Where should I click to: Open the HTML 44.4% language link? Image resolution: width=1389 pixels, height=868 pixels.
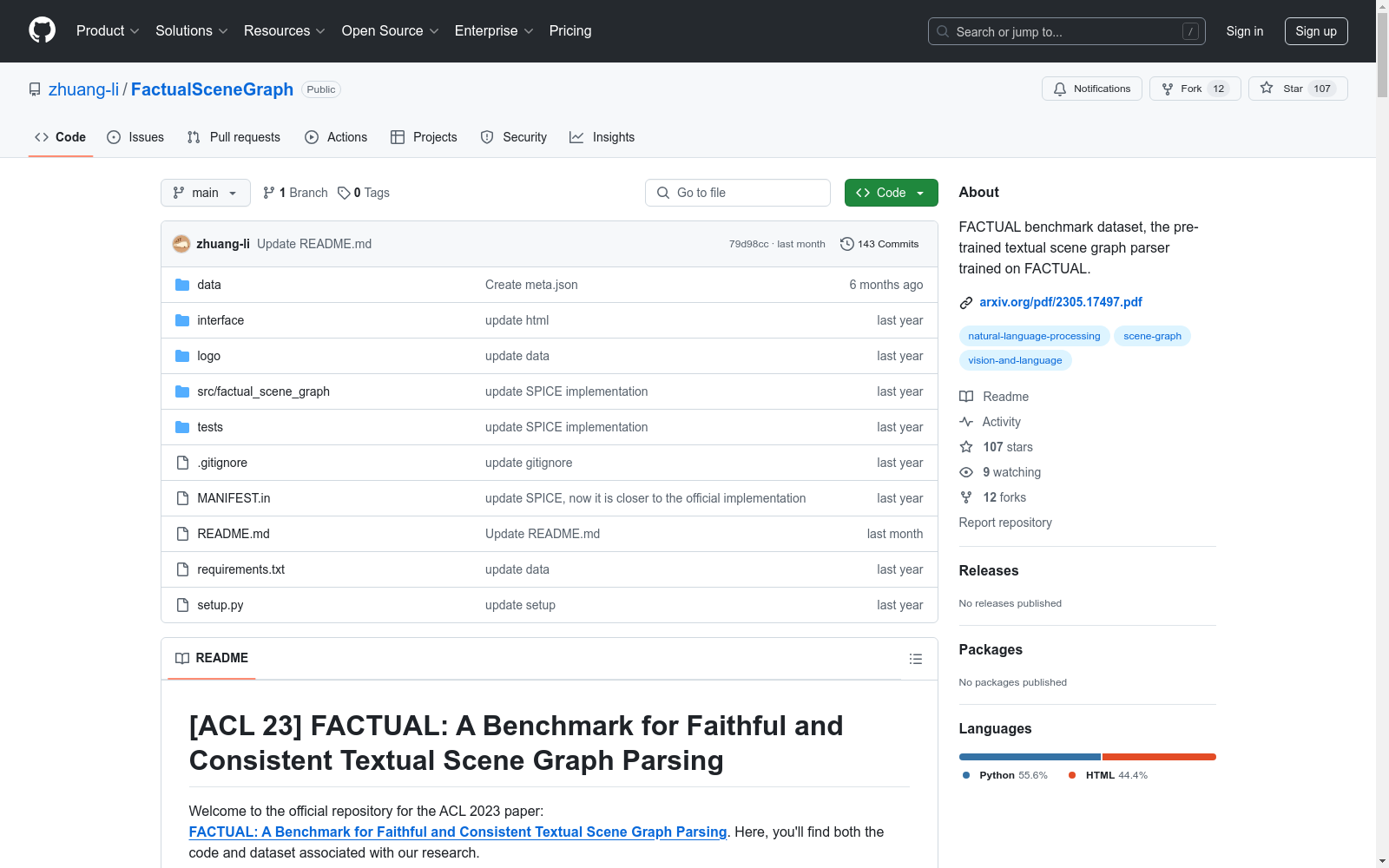coord(1108,775)
